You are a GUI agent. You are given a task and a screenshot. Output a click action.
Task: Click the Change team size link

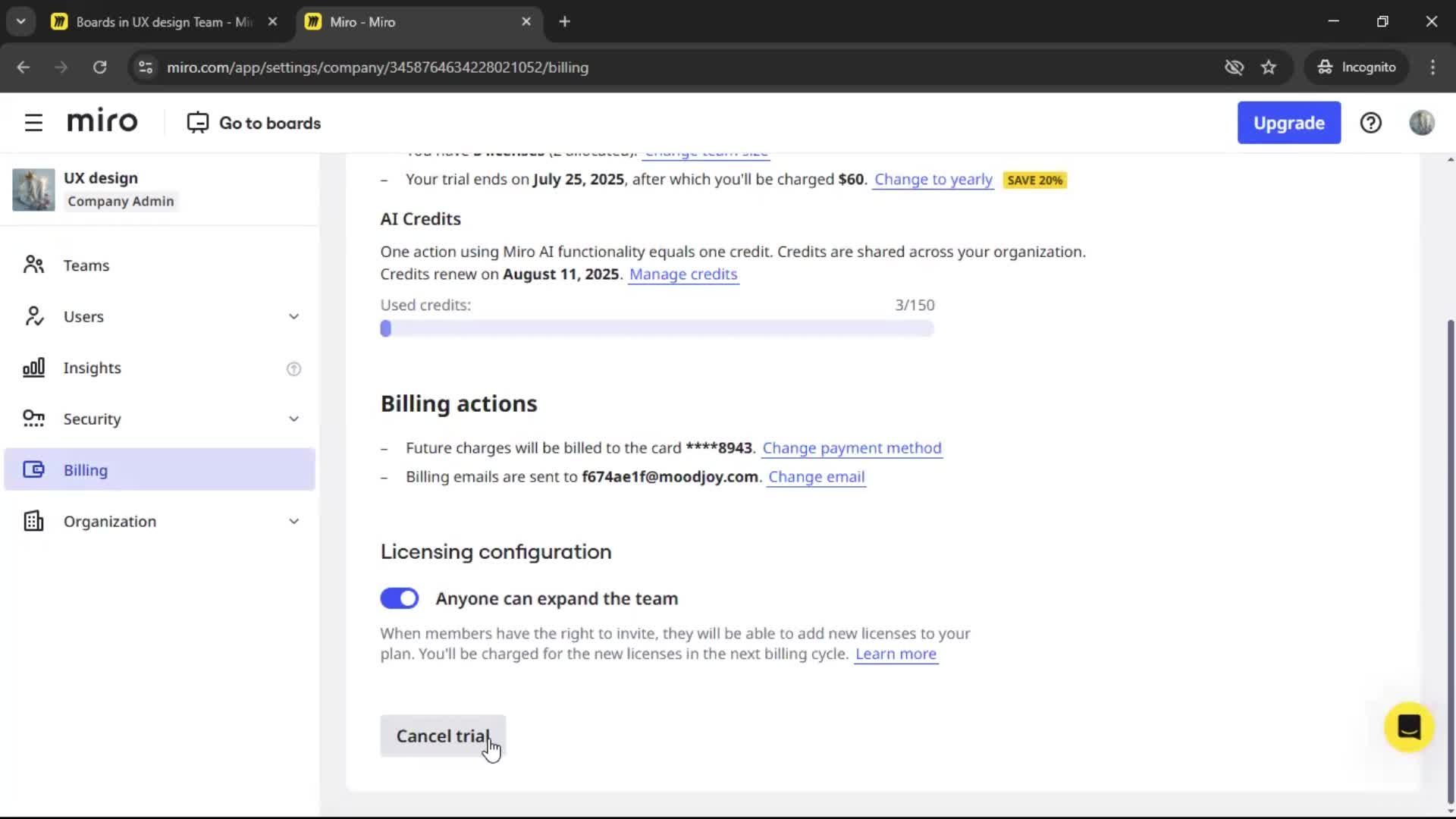coord(706,154)
